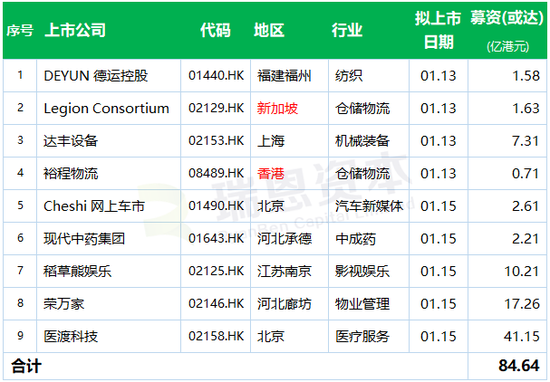Click the fundraising value 7.31
The image size is (550, 382).
click(526, 141)
